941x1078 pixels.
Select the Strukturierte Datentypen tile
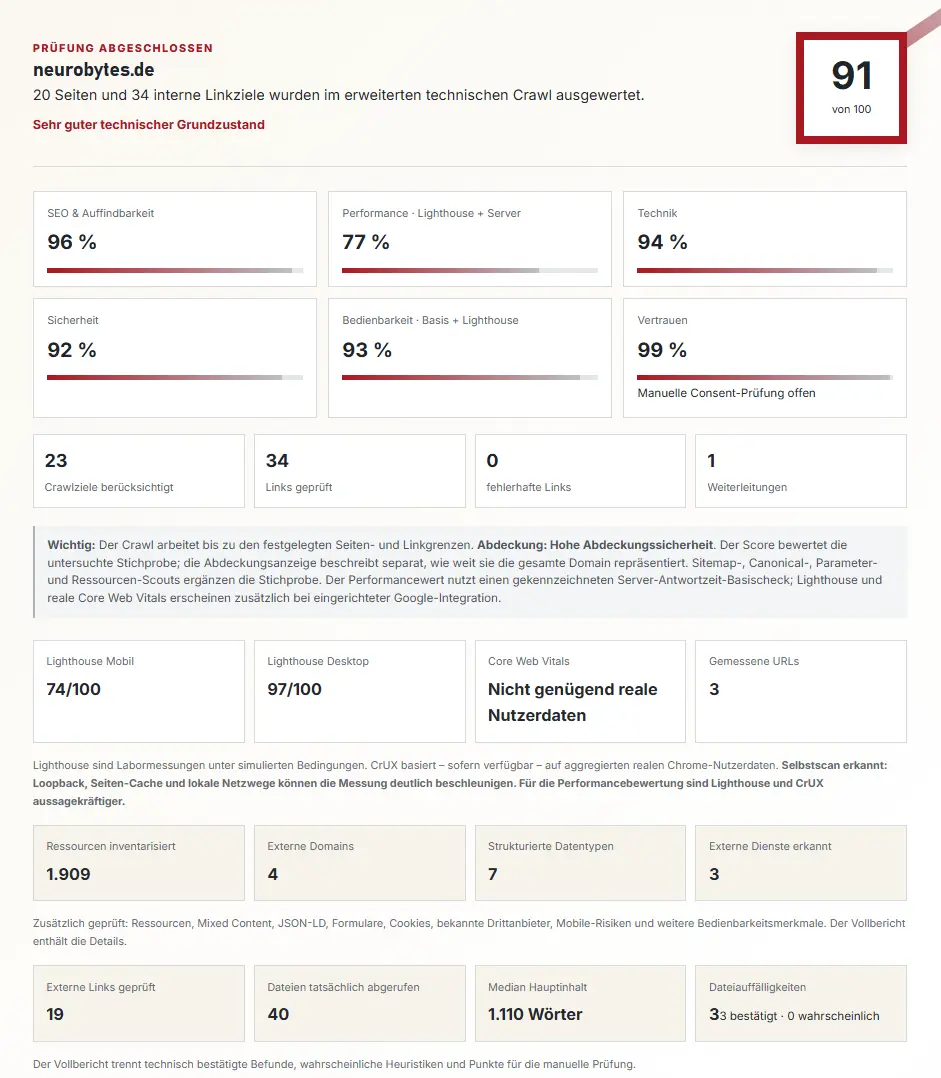coord(580,863)
